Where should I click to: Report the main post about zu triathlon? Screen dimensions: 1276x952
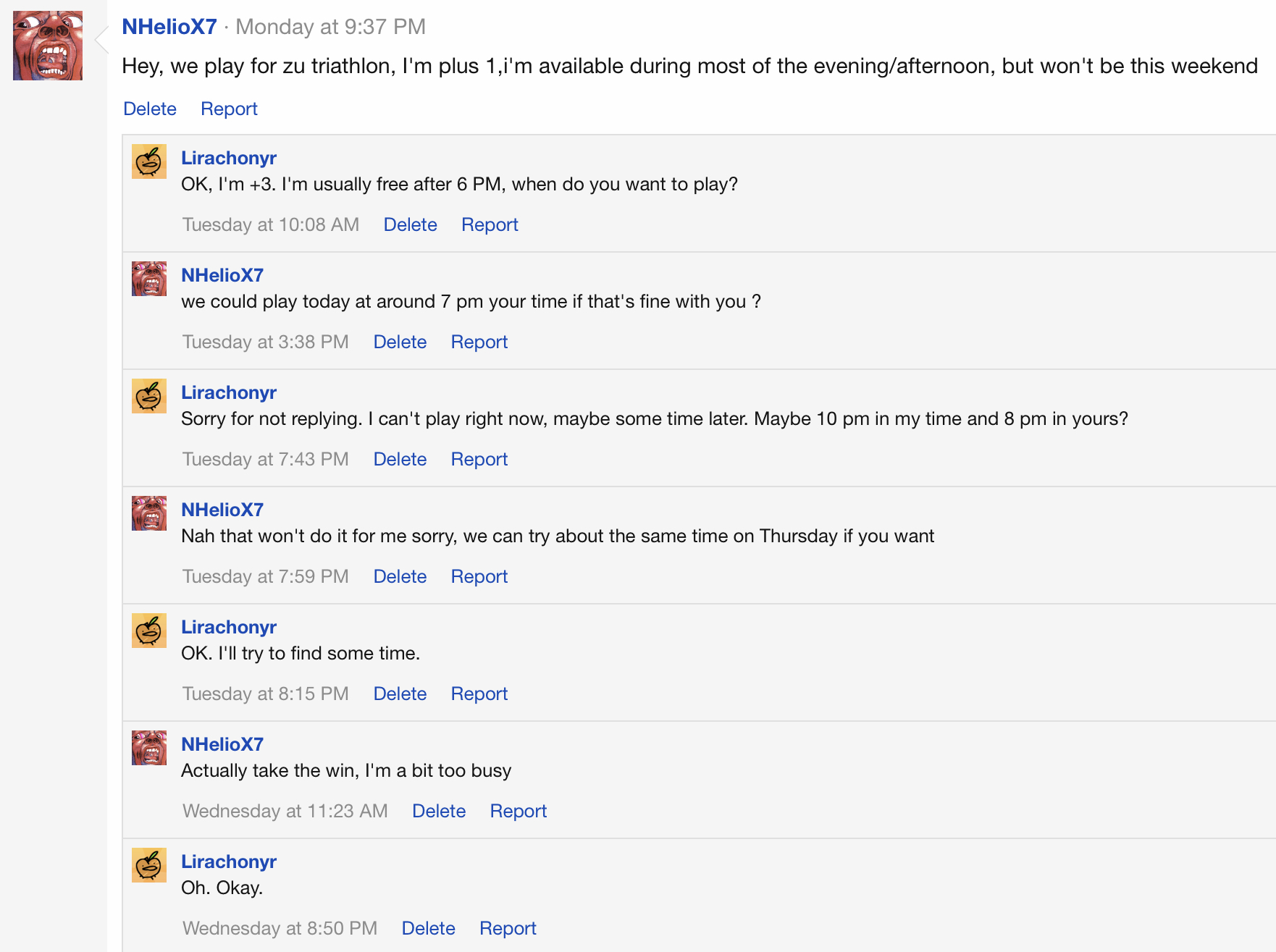[x=229, y=109]
